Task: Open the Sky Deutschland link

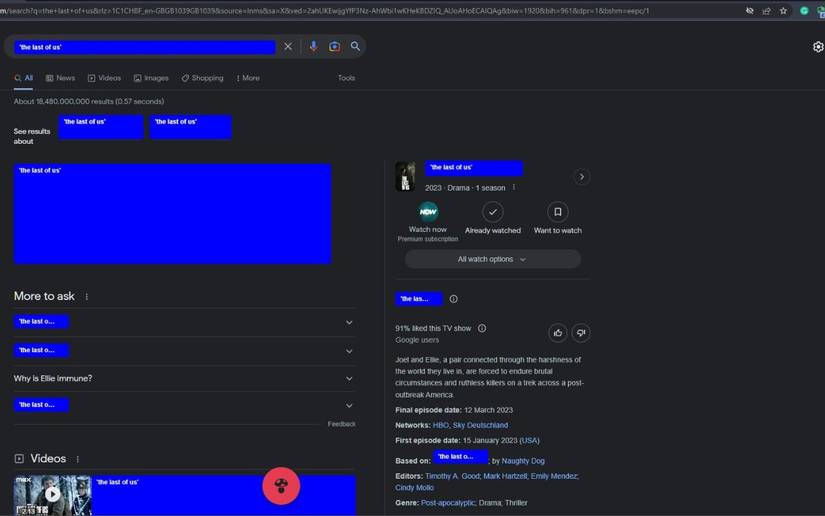Action: tap(480, 425)
